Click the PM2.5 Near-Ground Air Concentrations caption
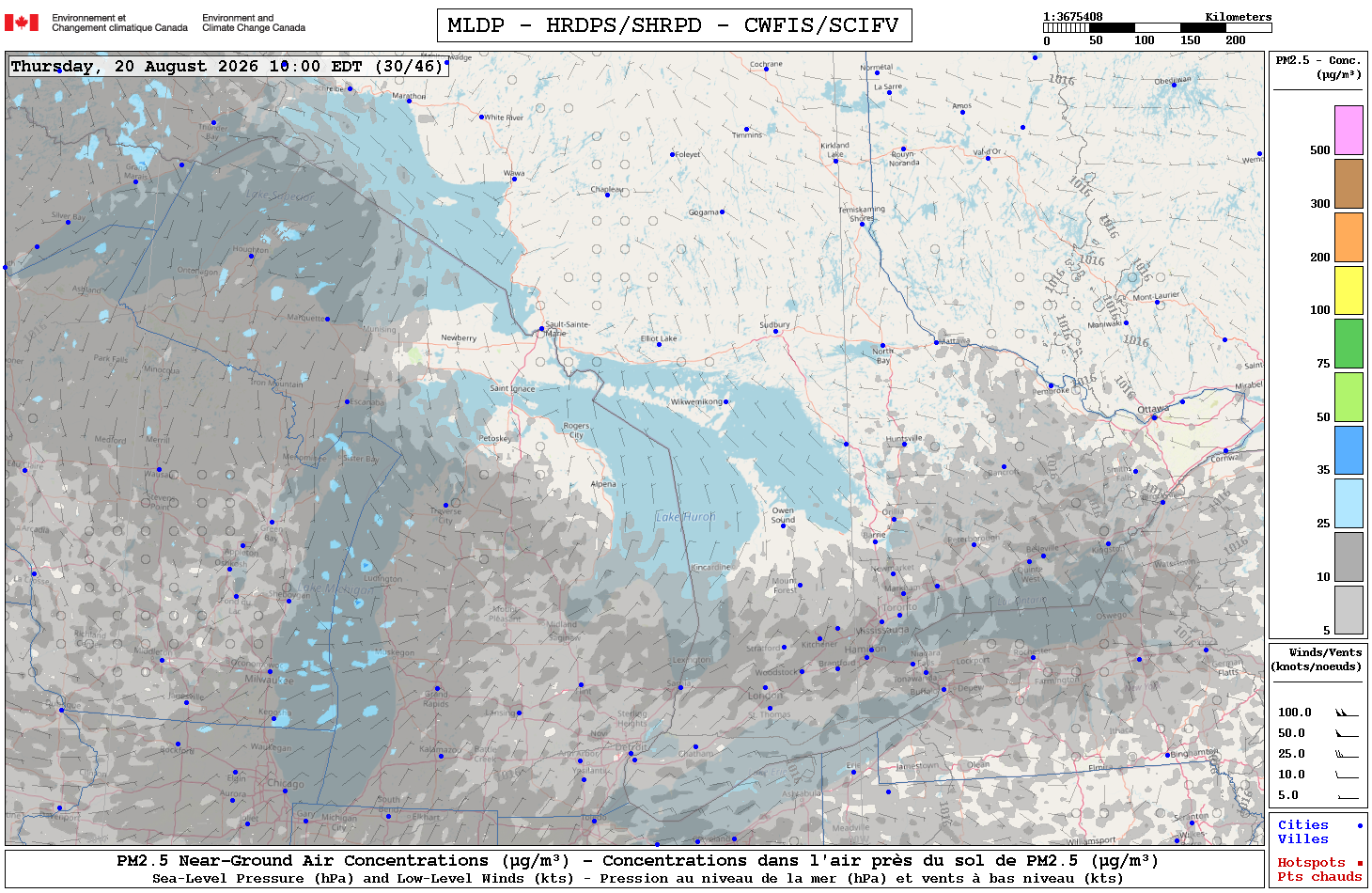Viewport: 1372px width, 893px height. point(637,860)
